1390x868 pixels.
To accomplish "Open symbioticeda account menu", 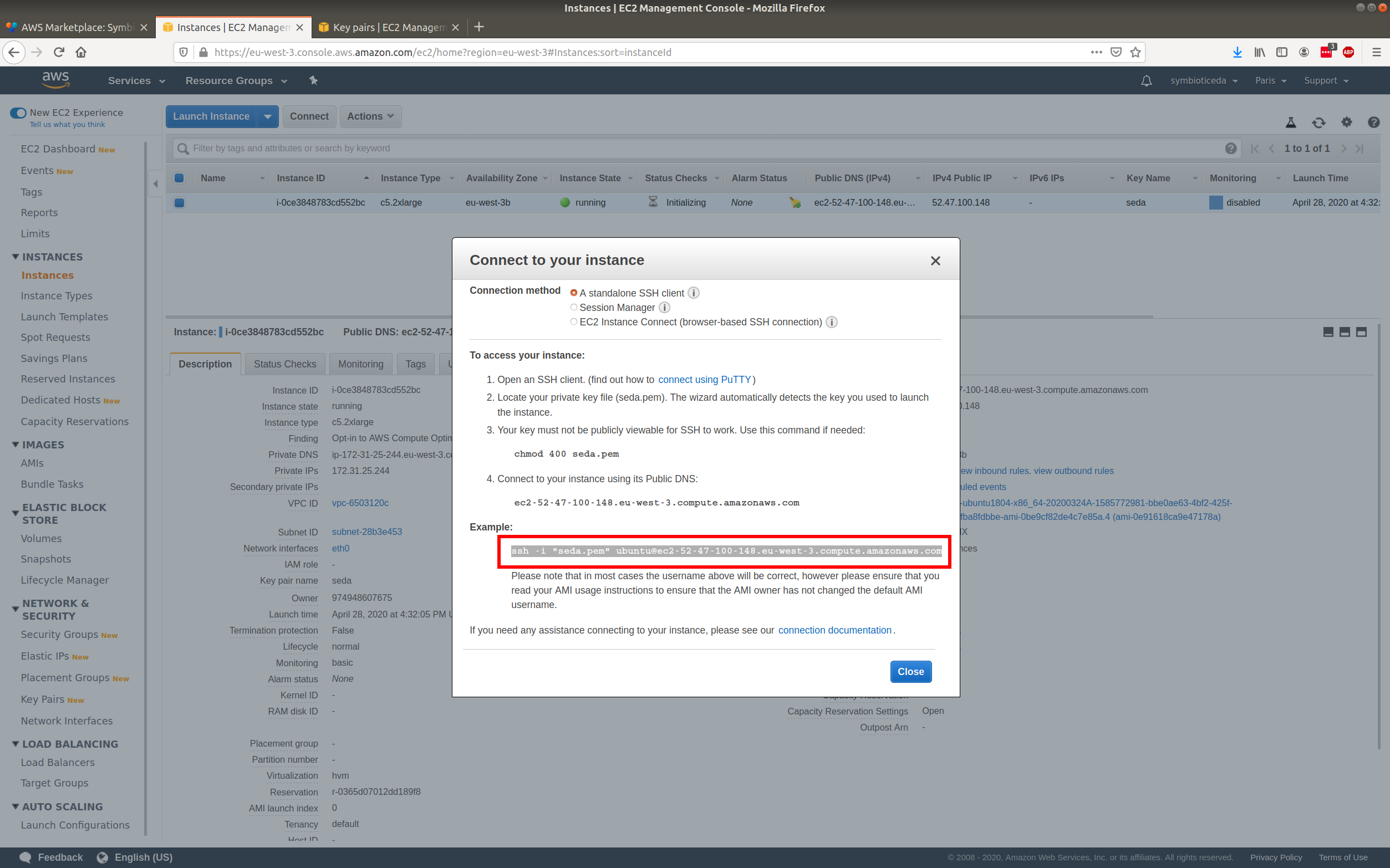I will coord(1204,81).
